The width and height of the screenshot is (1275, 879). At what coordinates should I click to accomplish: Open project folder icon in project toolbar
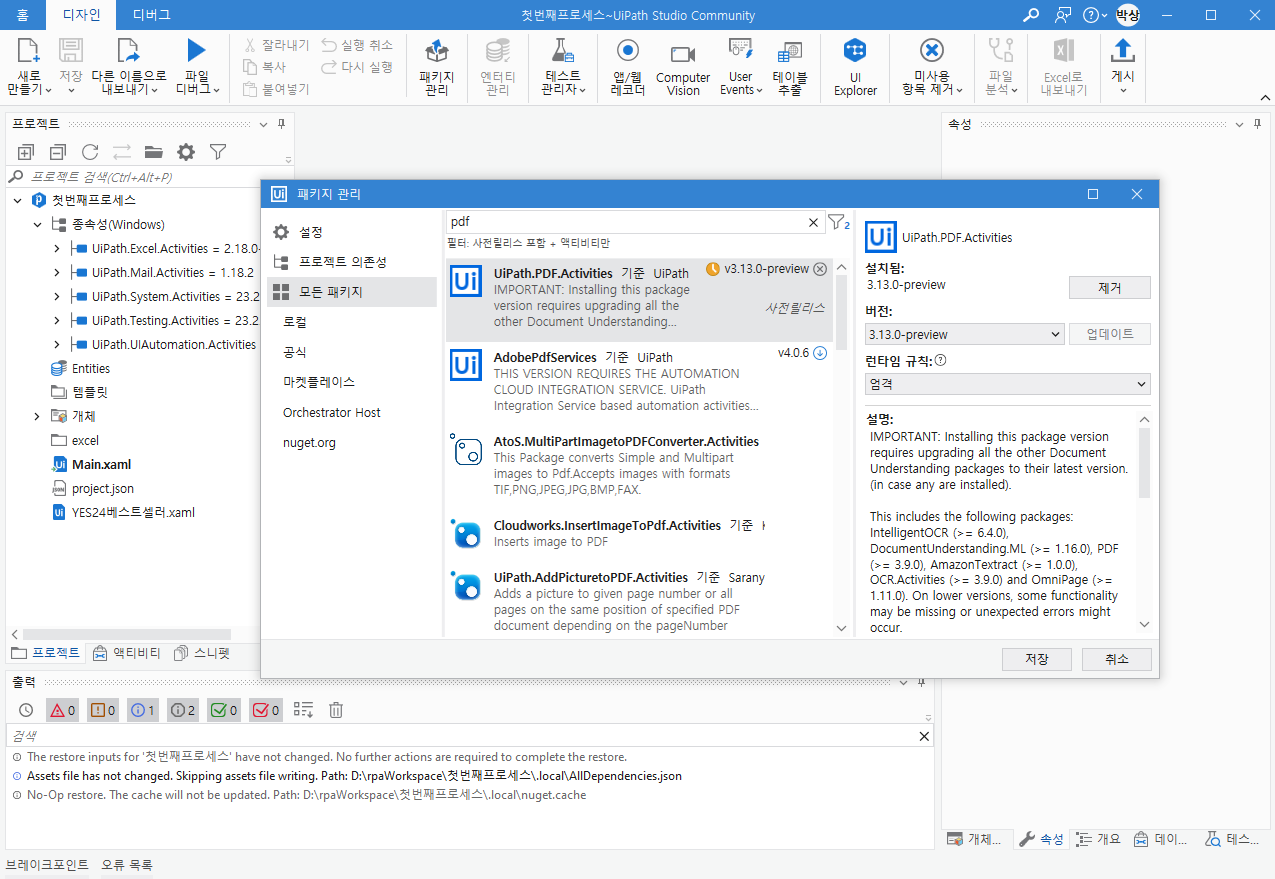point(153,152)
